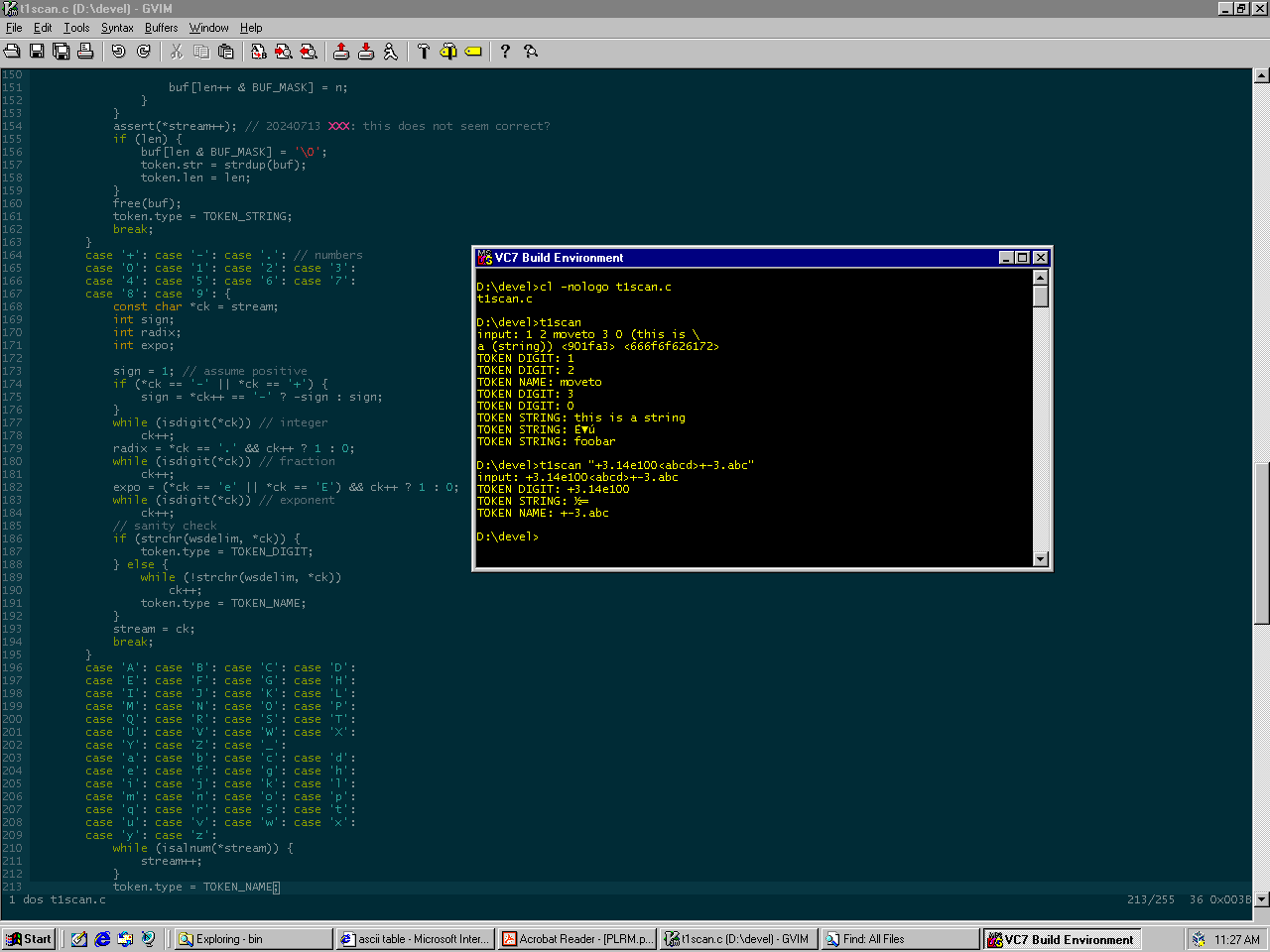1270x952 pixels.
Task: Click the 11:27 AM taskbar clock
Action: pos(1237,939)
